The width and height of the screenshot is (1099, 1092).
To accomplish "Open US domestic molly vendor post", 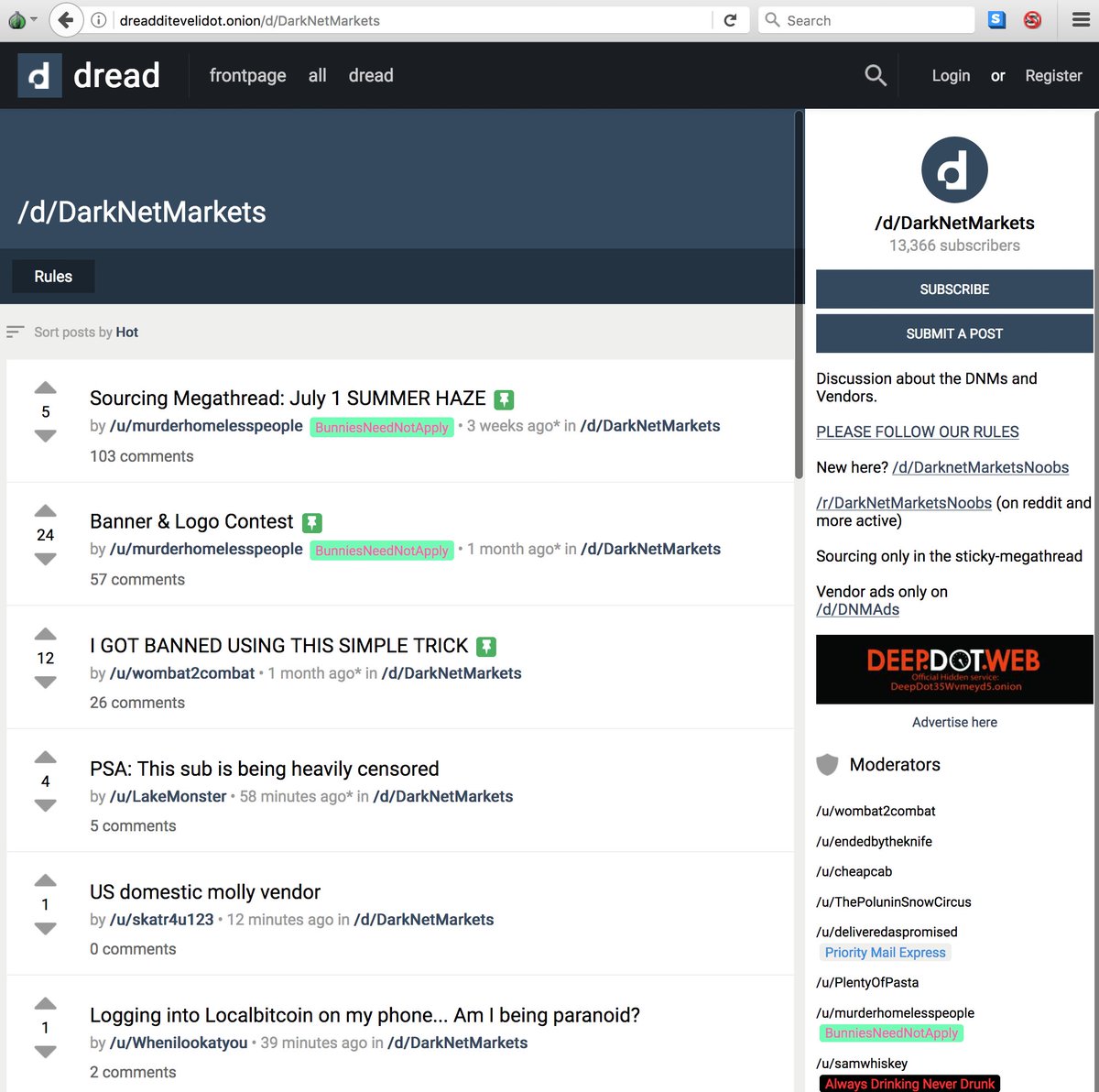I will (x=205, y=892).
